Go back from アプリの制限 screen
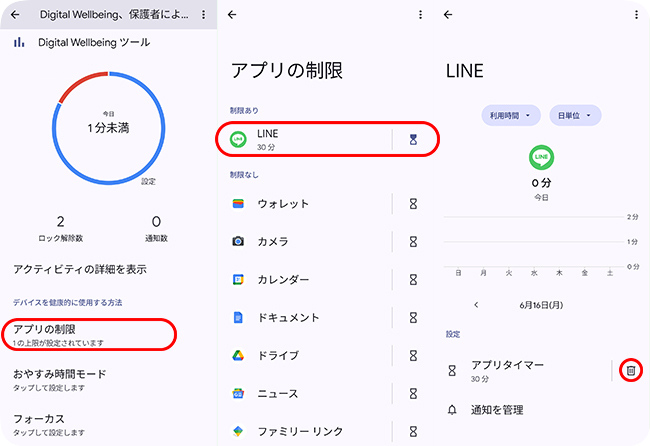Image resolution: width=650 pixels, height=446 pixels. pos(232,15)
